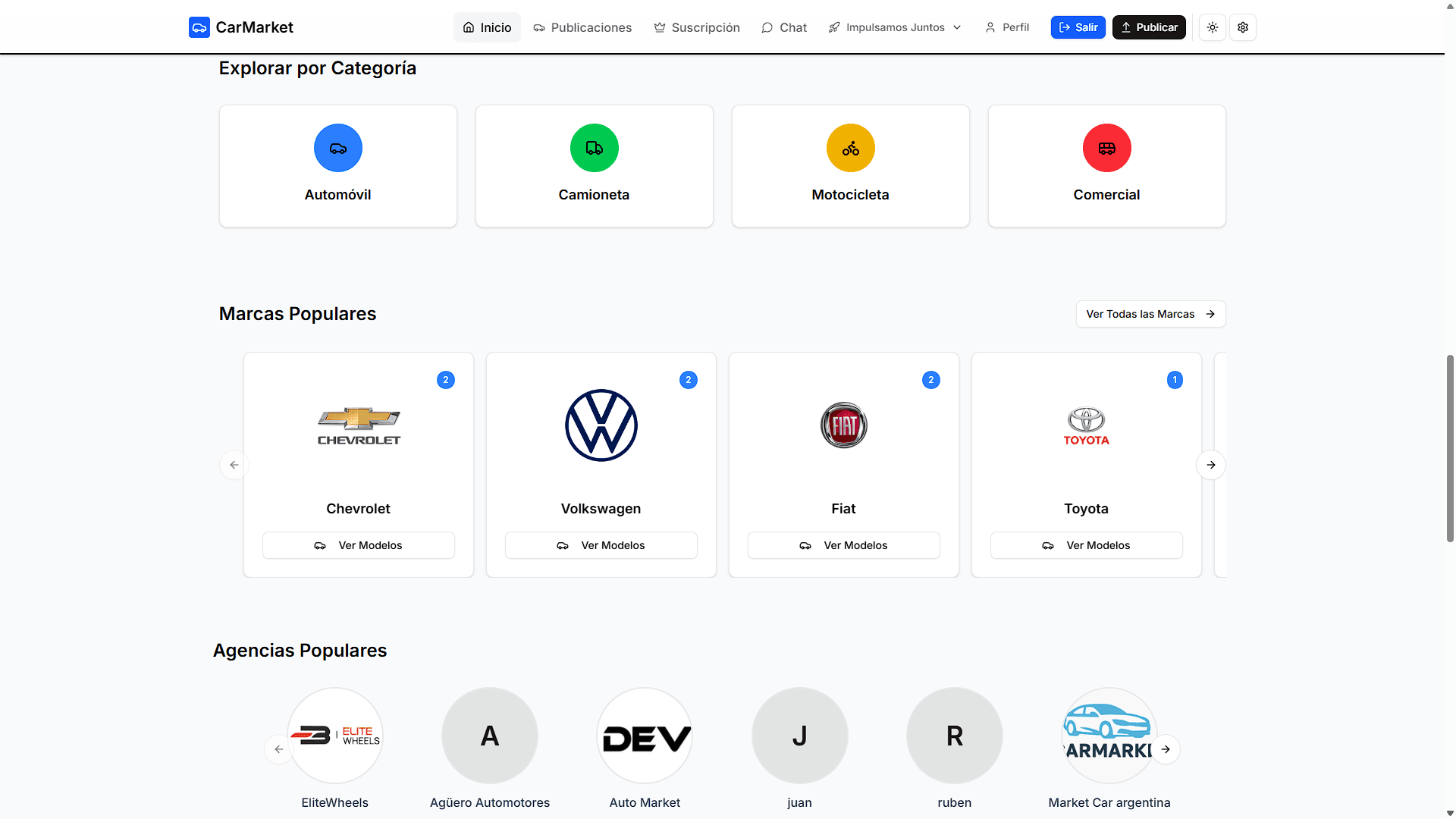1456x819 pixels.
Task: Click the Automóvil category label
Action: click(x=338, y=195)
